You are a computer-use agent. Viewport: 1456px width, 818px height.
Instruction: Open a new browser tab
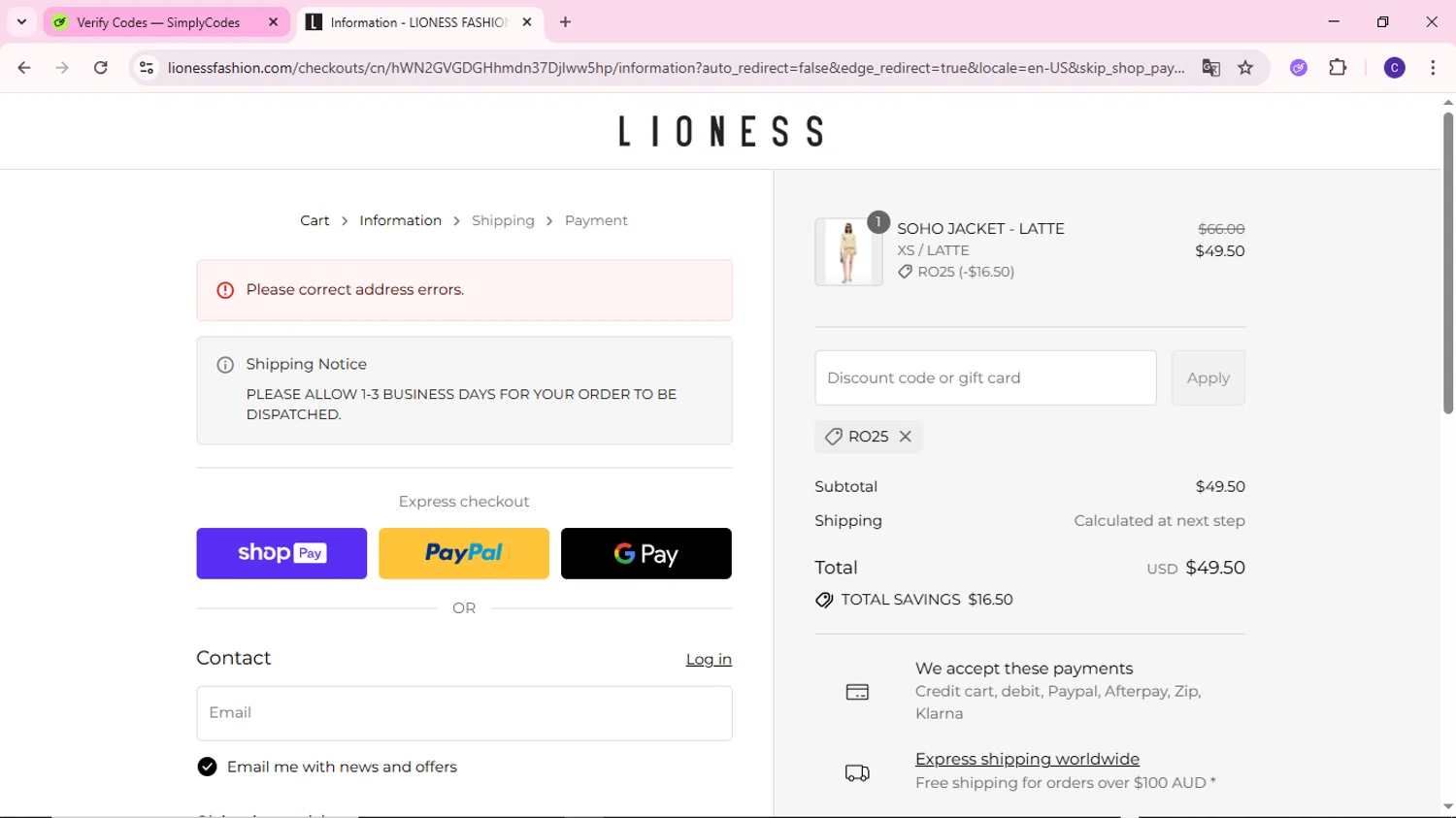pyautogui.click(x=565, y=22)
